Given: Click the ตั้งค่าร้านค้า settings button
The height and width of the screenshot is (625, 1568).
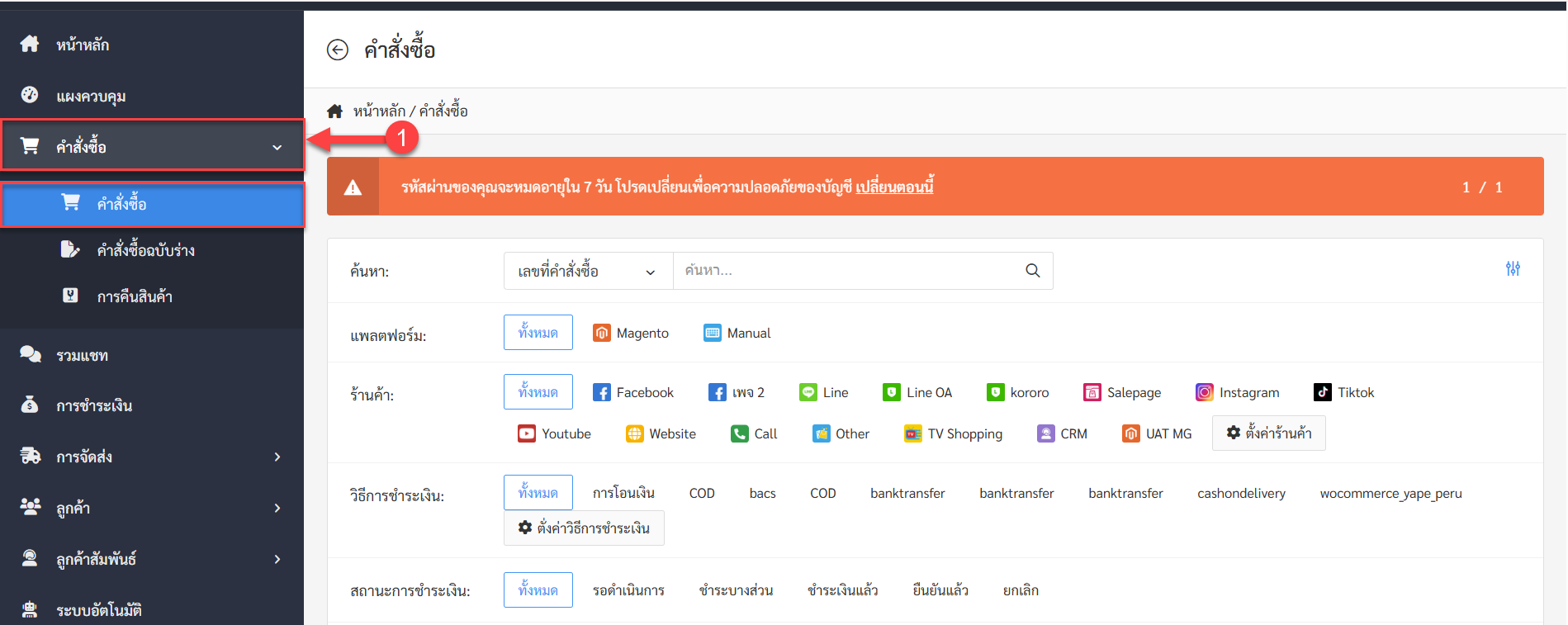Looking at the screenshot, I should (1268, 433).
